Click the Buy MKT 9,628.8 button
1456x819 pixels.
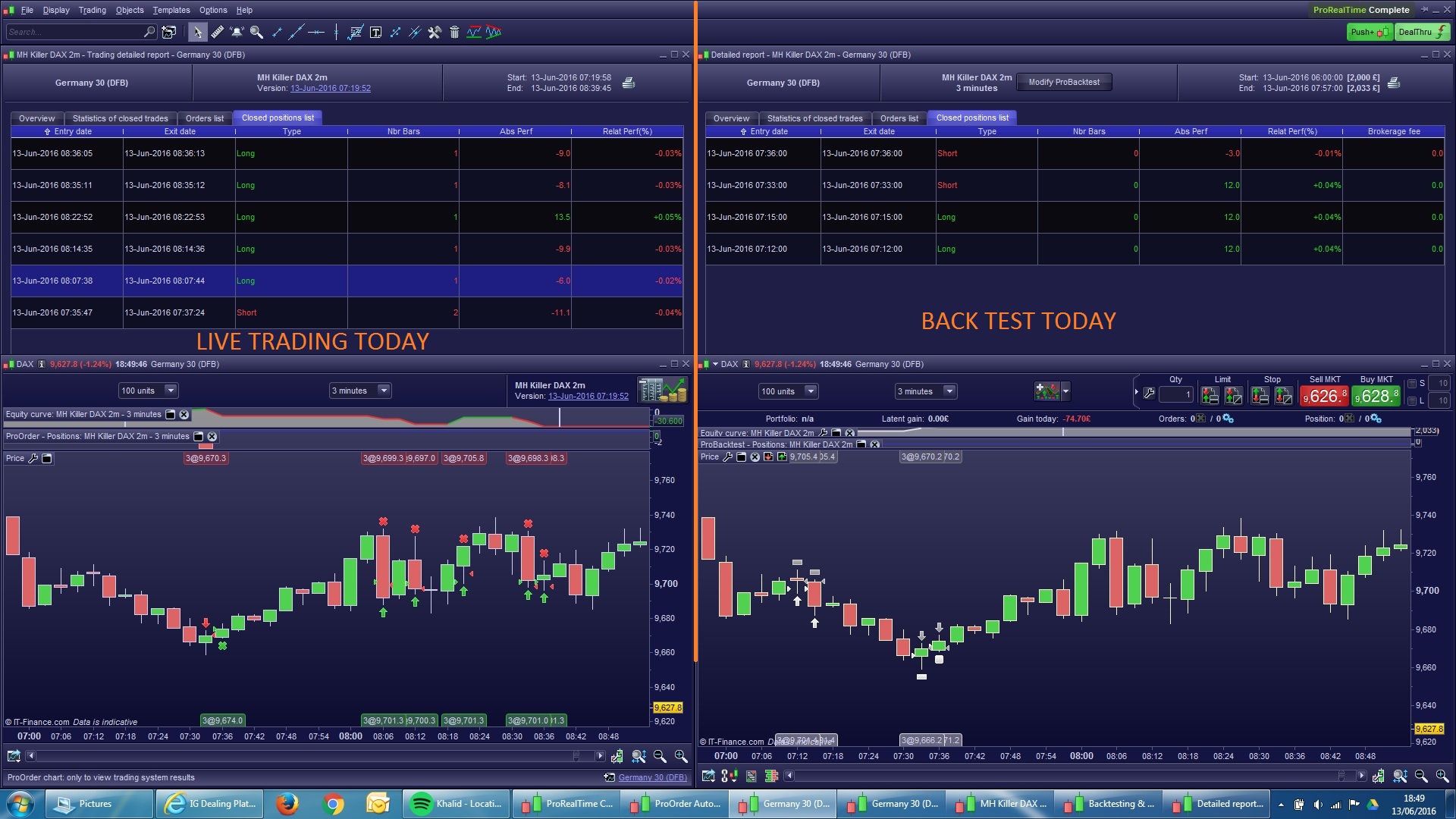point(1376,396)
